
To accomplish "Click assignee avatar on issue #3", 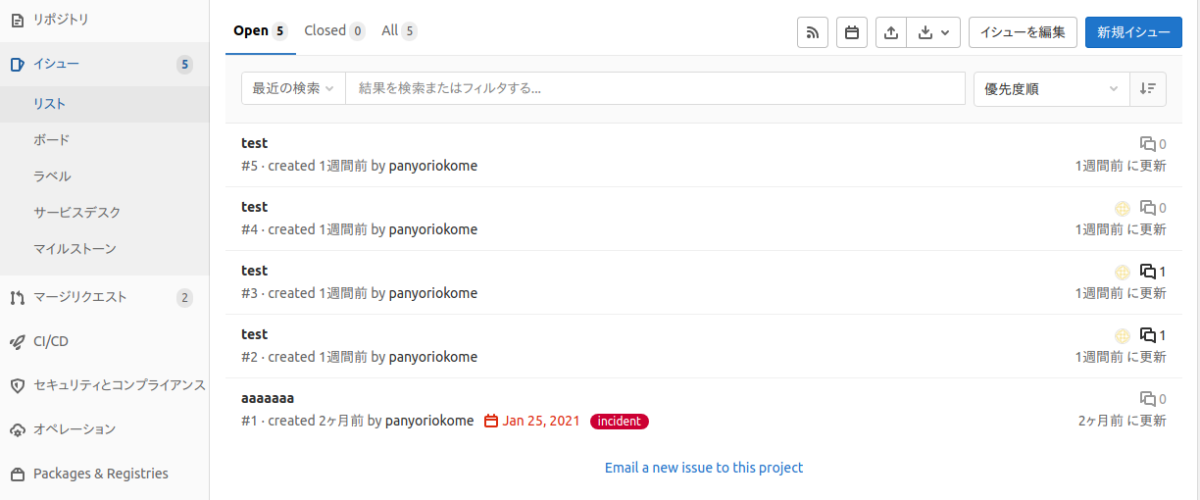I will tap(1122, 272).
